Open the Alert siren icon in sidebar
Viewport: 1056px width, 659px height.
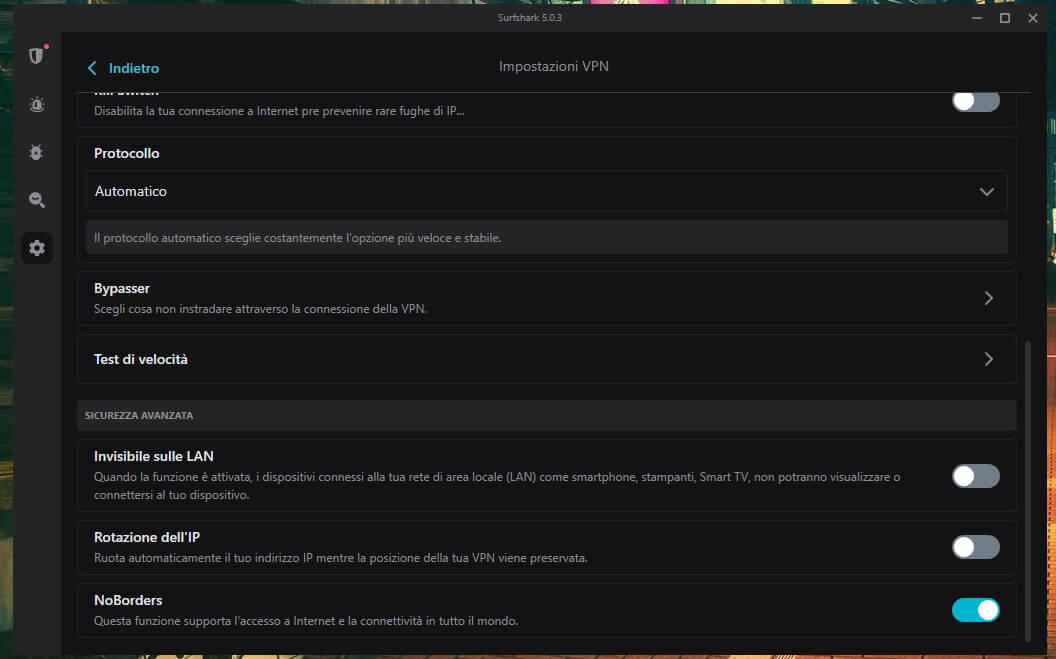[x=37, y=104]
